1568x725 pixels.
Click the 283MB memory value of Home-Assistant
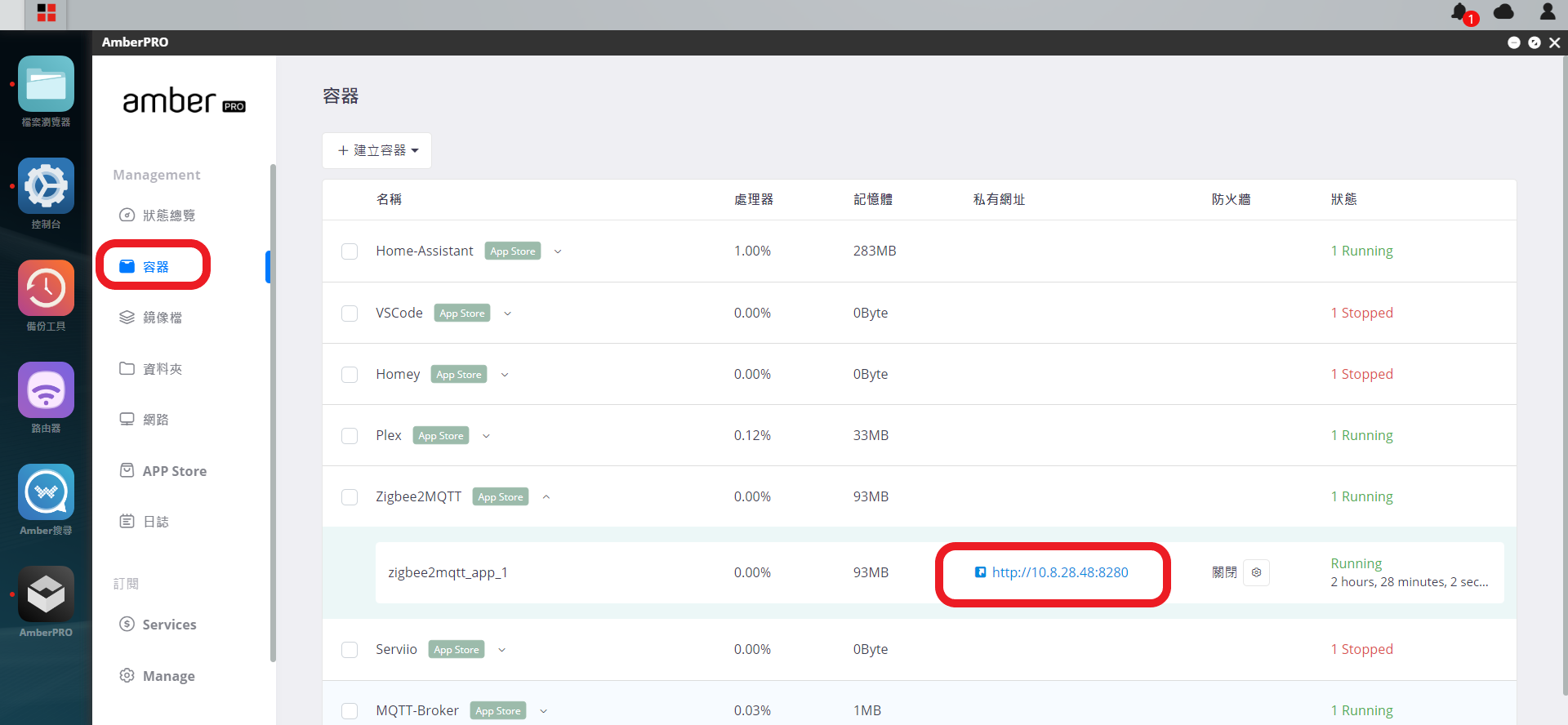pos(875,251)
